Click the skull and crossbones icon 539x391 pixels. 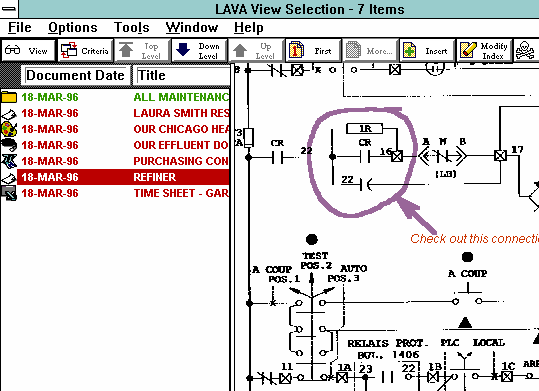point(526,51)
